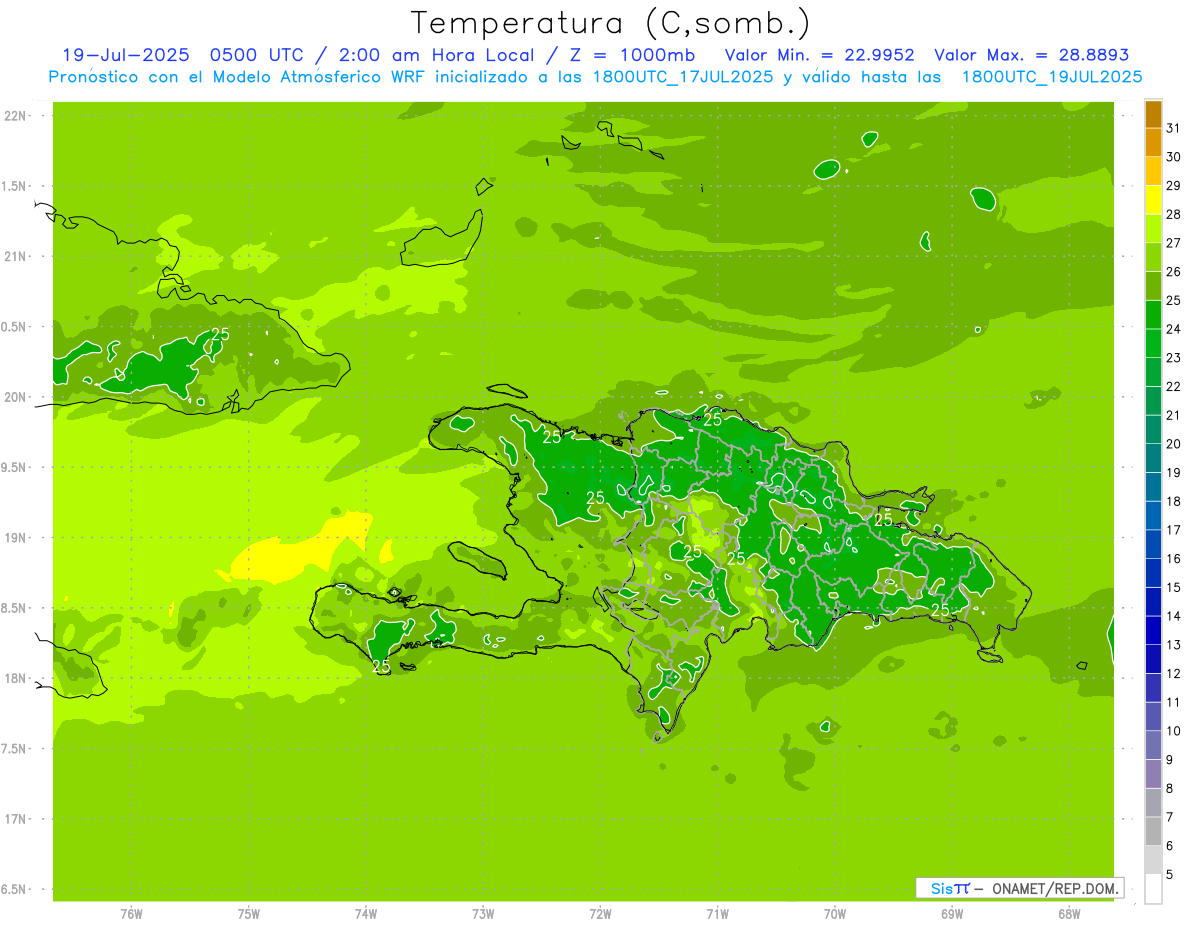Pick the yellow legend swatch between 28 and 29

coord(1153,200)
